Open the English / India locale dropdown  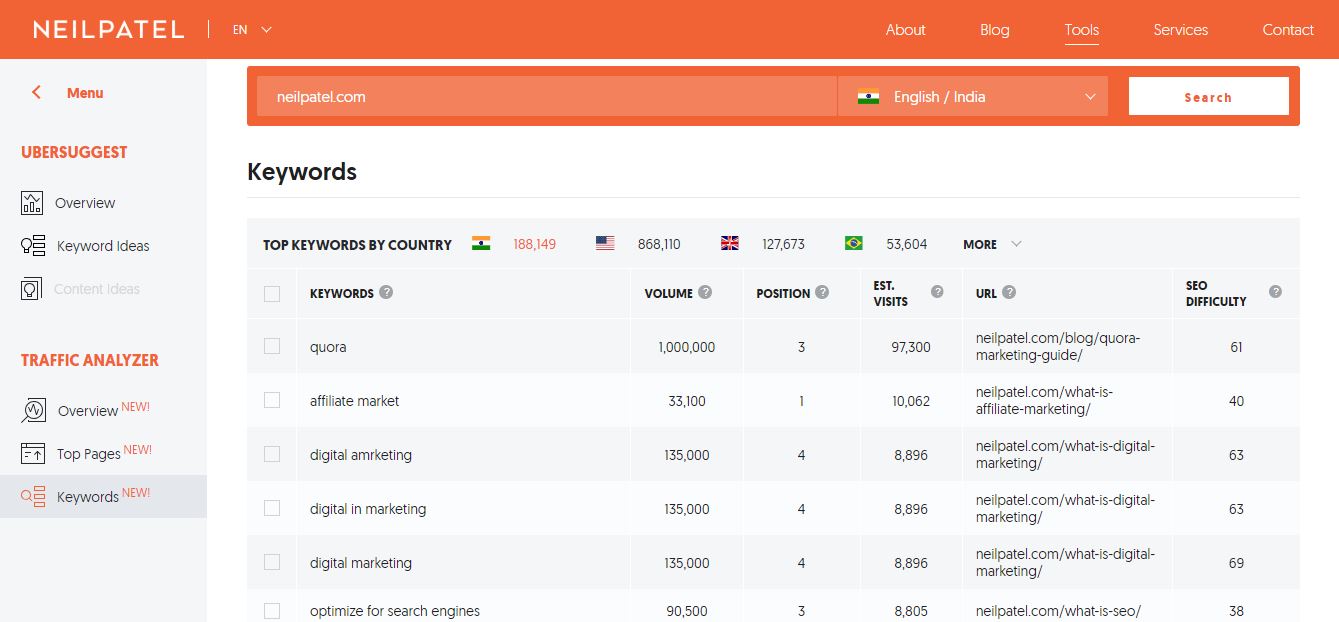(x=973, y=97)
